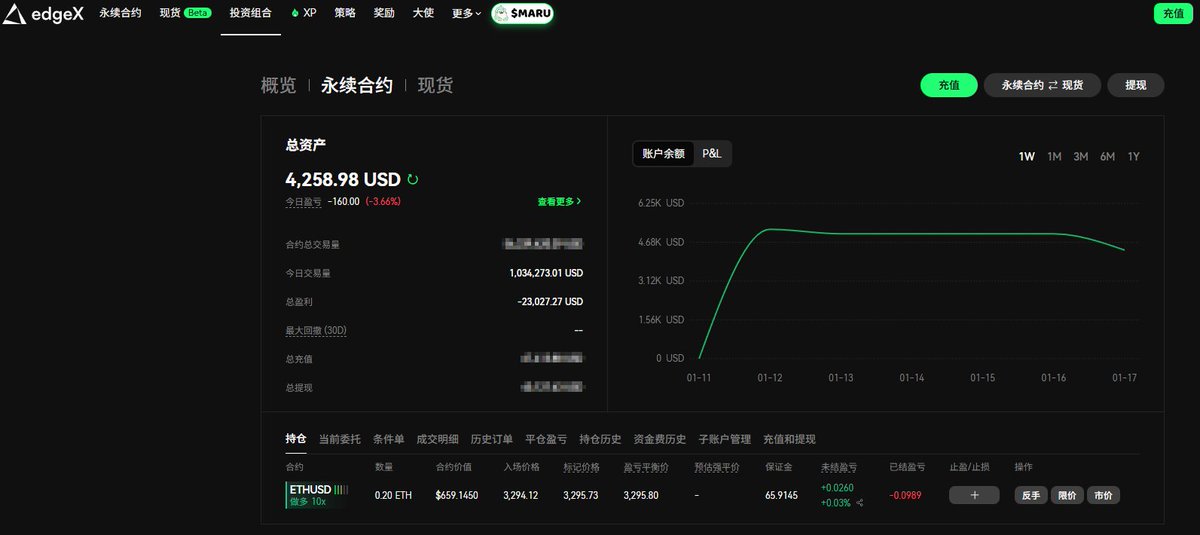Viewport: 1200px width, 535px height.
Task: Open 永续合约 in top navigation
Action: click(120, 14)
